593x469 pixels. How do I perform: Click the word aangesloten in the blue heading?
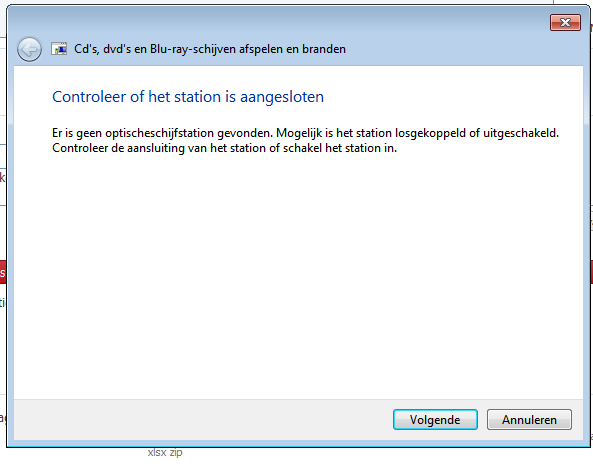pos(282,97)
